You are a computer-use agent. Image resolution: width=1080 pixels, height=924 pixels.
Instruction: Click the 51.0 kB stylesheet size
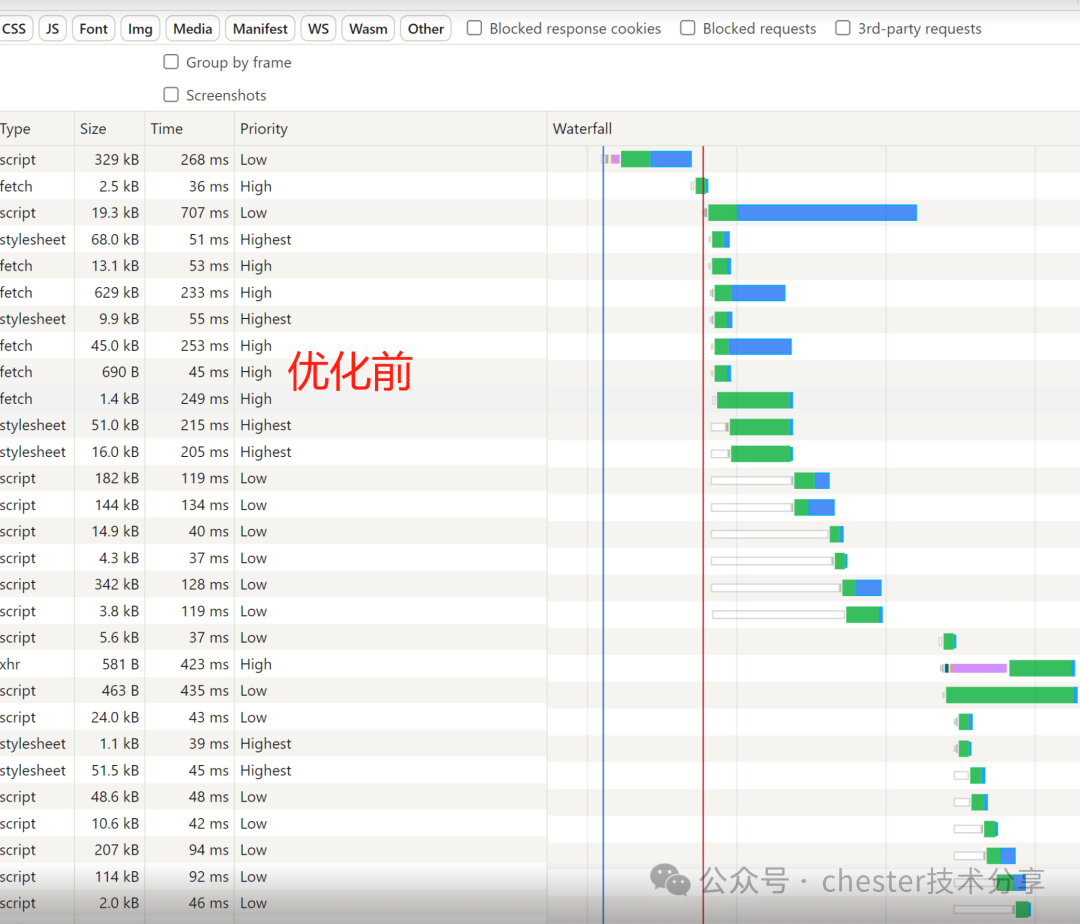pos(115,425)
